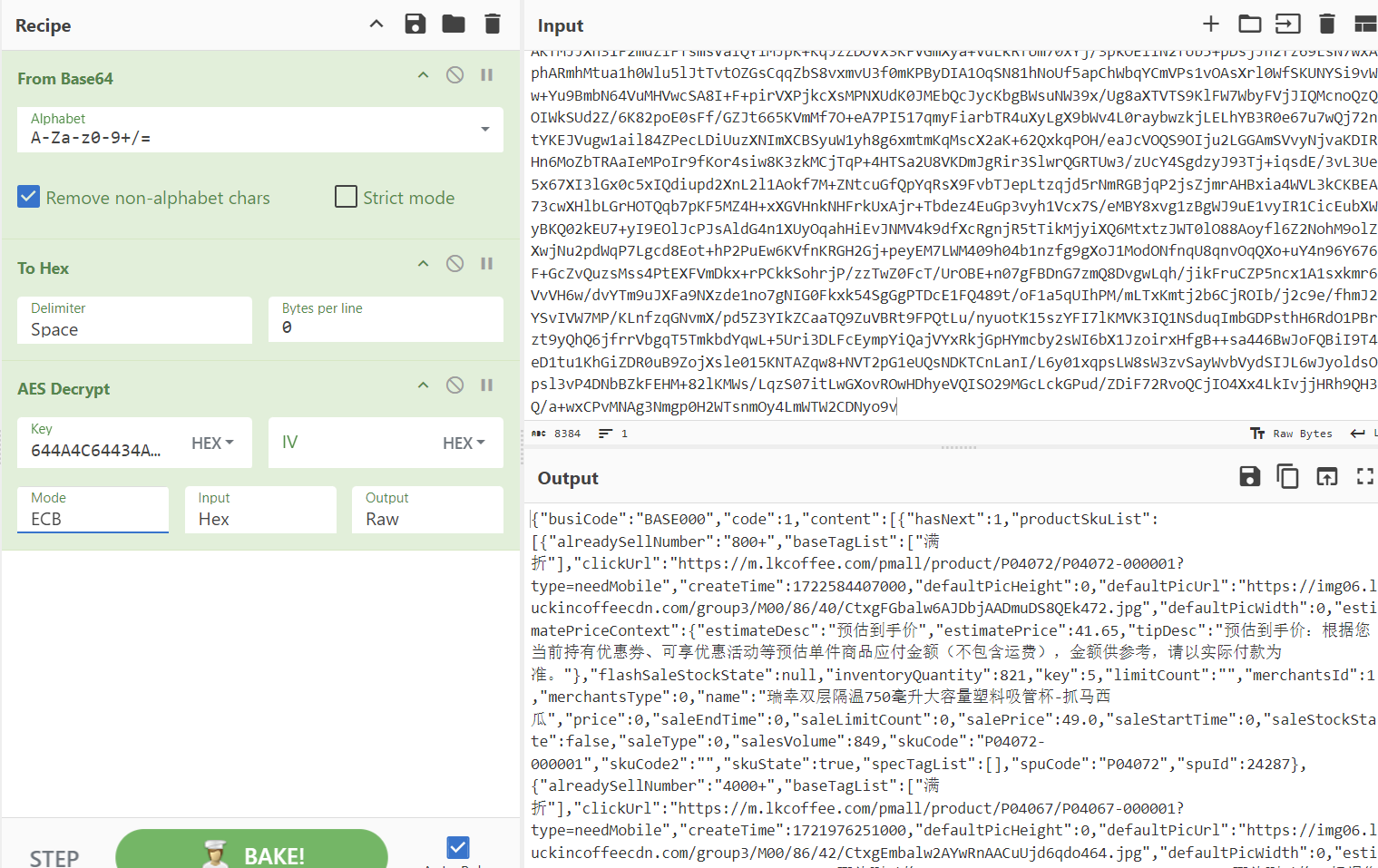Clear the recipe with the trash icon
The height and width of the screenshot is (868, 1378).
coord(493,24)
